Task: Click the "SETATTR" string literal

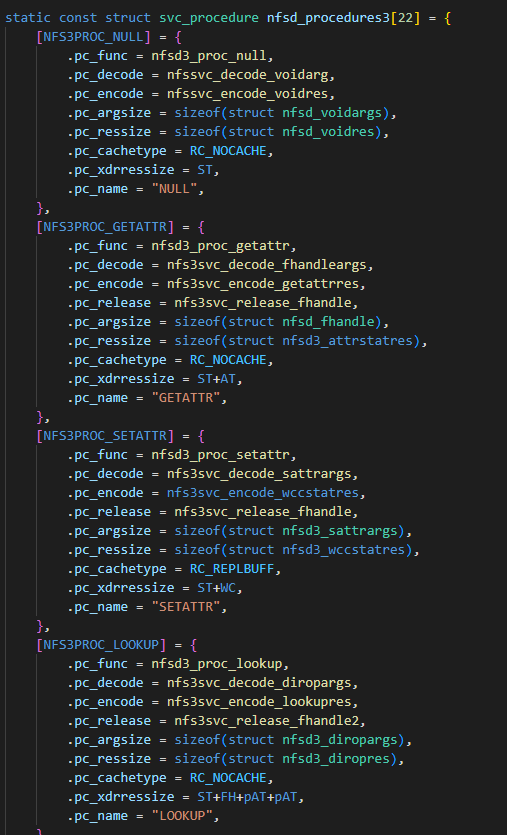Action: click(x=190, y=607)
